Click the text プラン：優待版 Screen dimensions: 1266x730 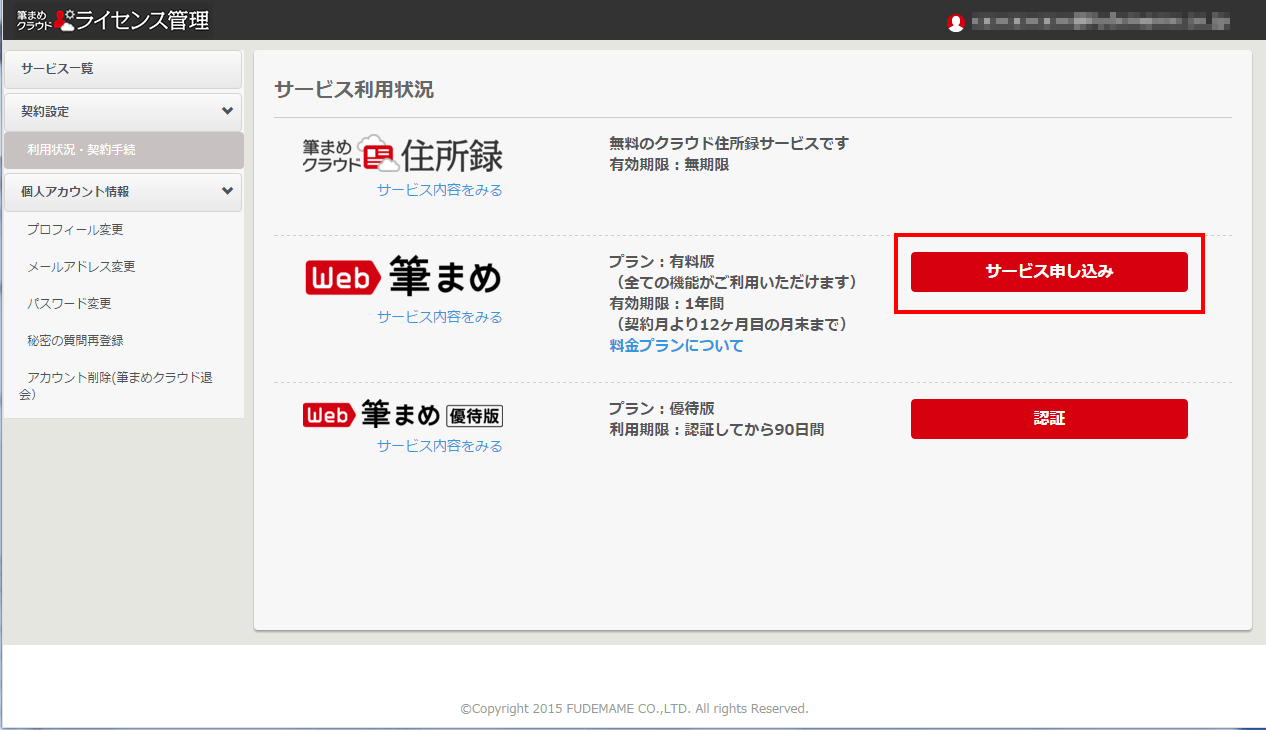[x=662, y=409]
